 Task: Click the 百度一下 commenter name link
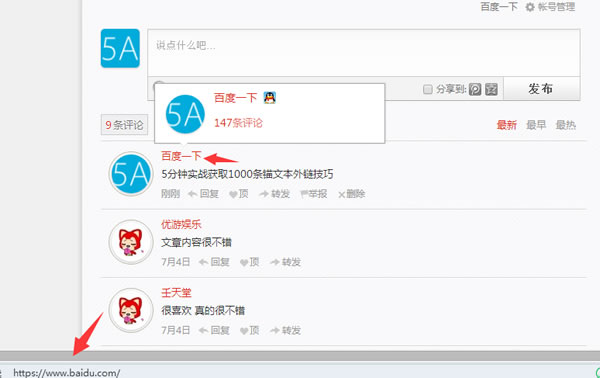tap(181, 156)
